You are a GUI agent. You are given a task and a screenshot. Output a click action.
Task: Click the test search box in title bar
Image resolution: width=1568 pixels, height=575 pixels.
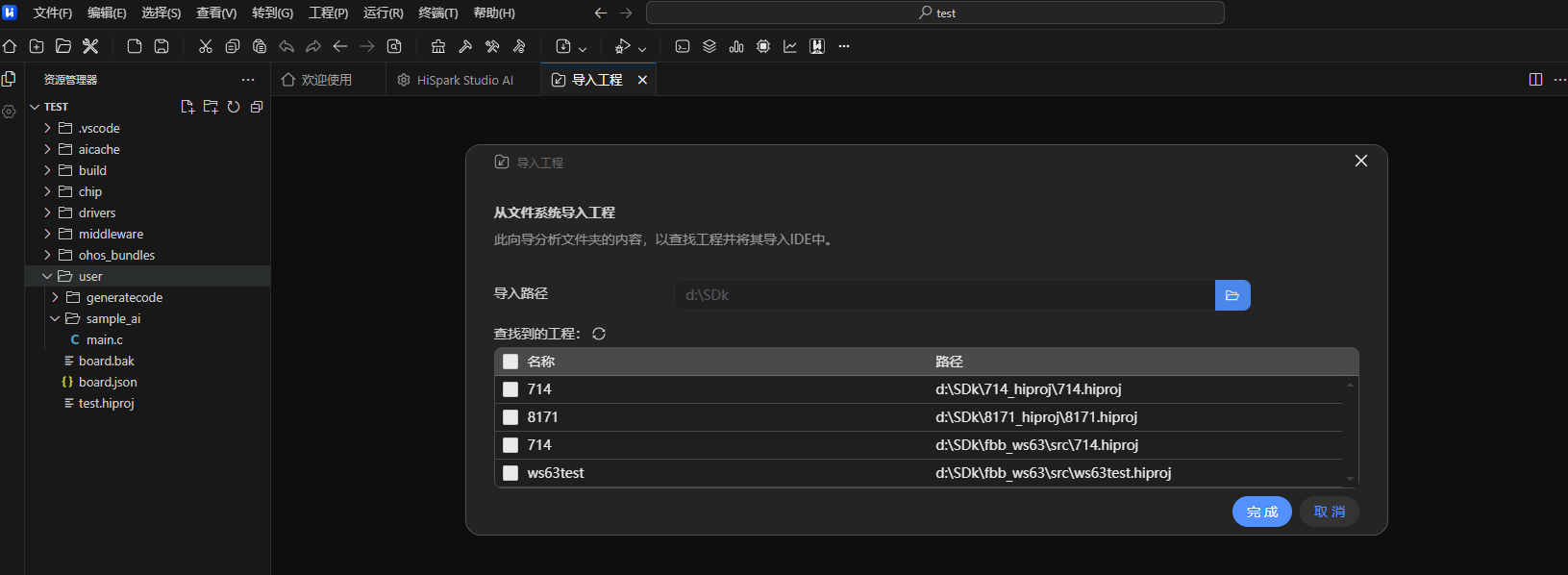pyautogui.click(x=935, y=12)
